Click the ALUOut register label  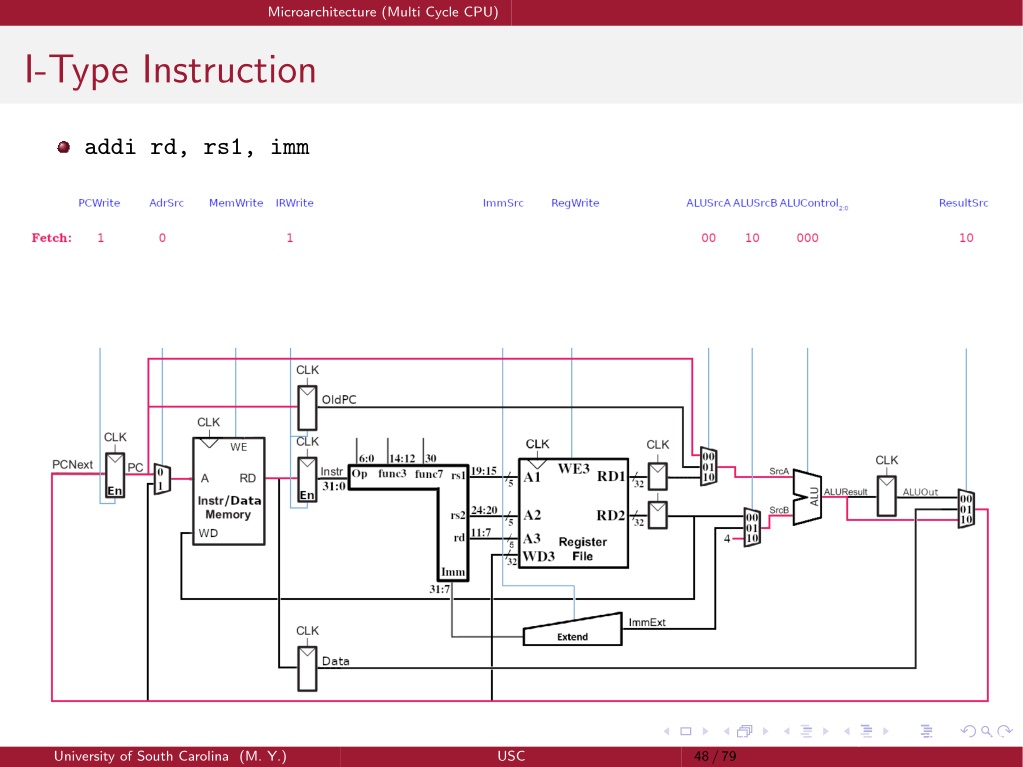920,492
